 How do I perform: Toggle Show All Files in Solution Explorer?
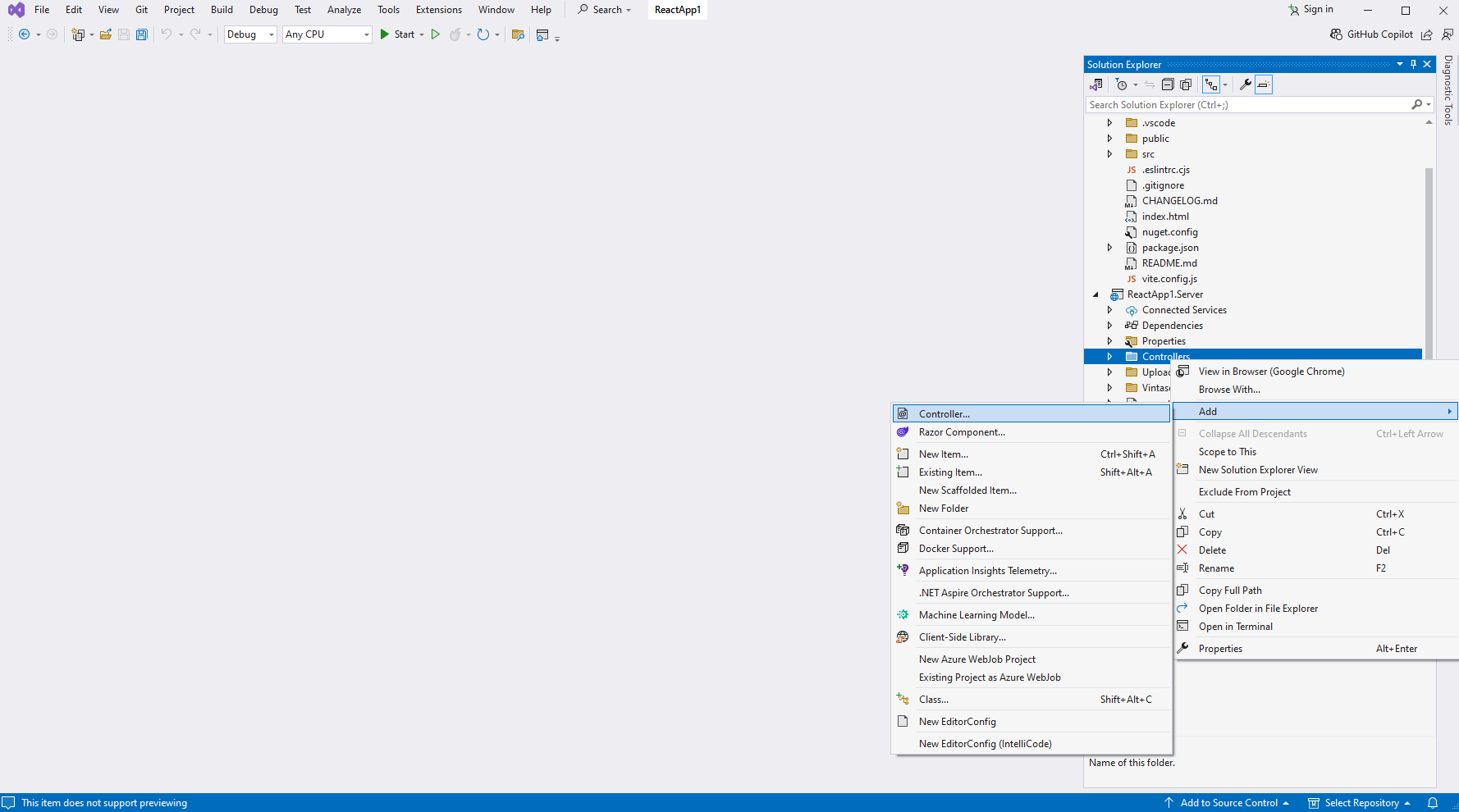(1186, 84)
